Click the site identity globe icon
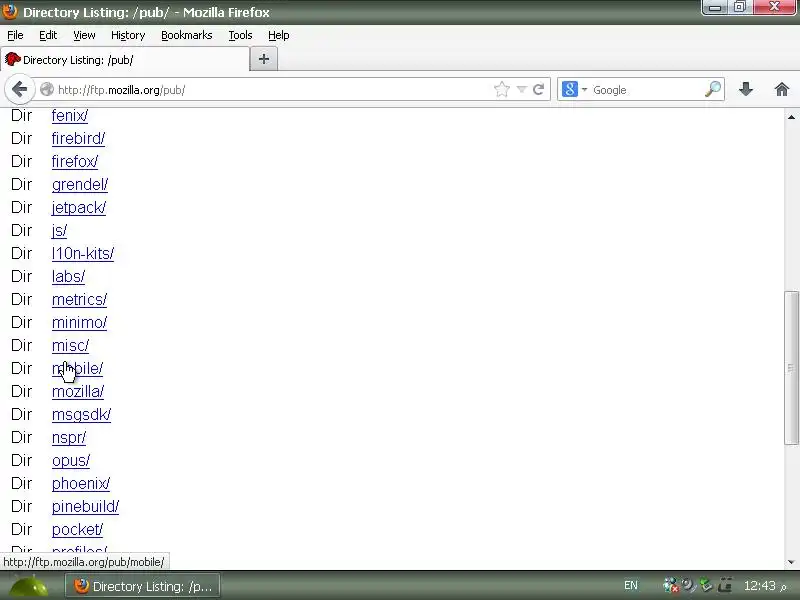 coord(46,90)
